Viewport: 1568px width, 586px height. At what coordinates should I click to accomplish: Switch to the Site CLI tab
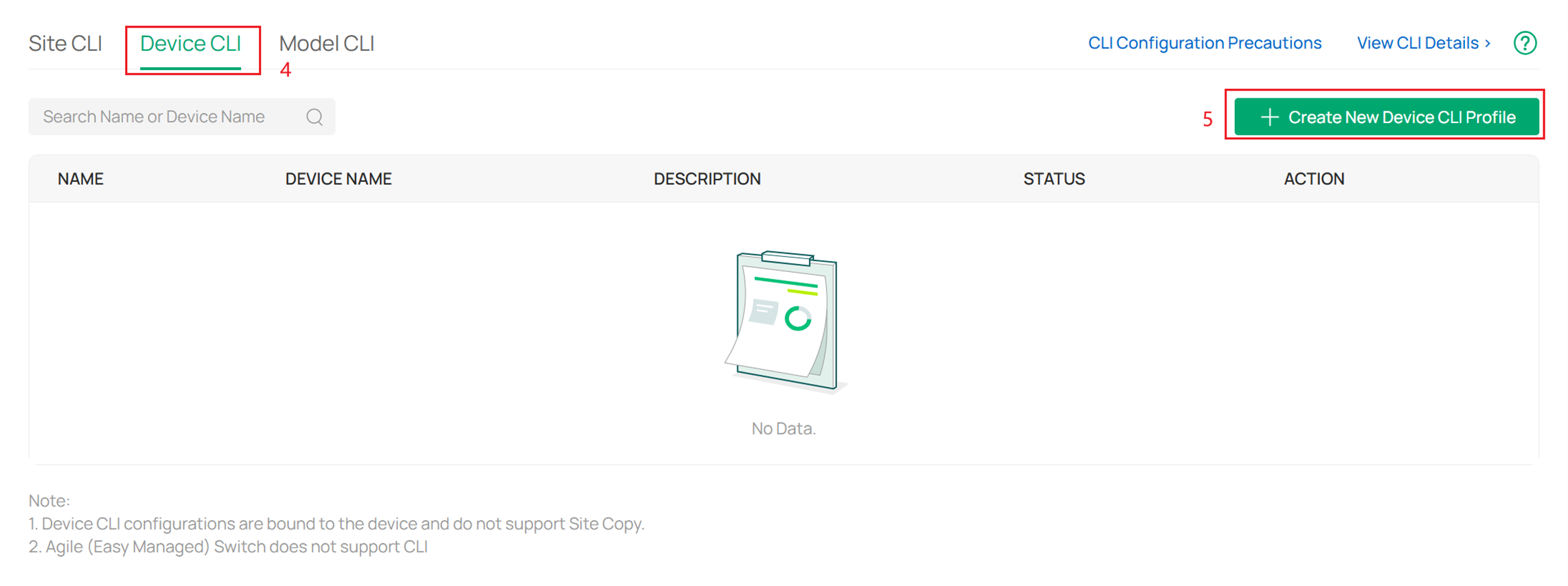coord(65,43)
